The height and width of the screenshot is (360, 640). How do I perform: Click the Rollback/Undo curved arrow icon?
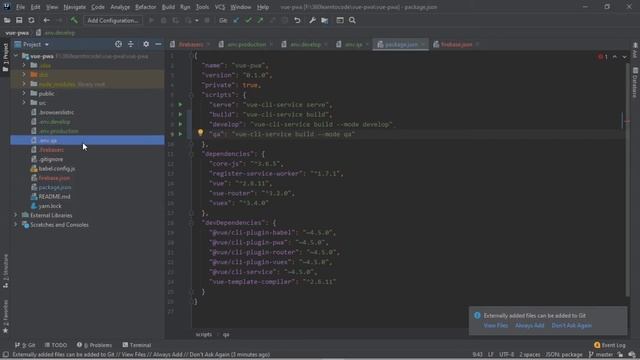click(x=297, y=20)
